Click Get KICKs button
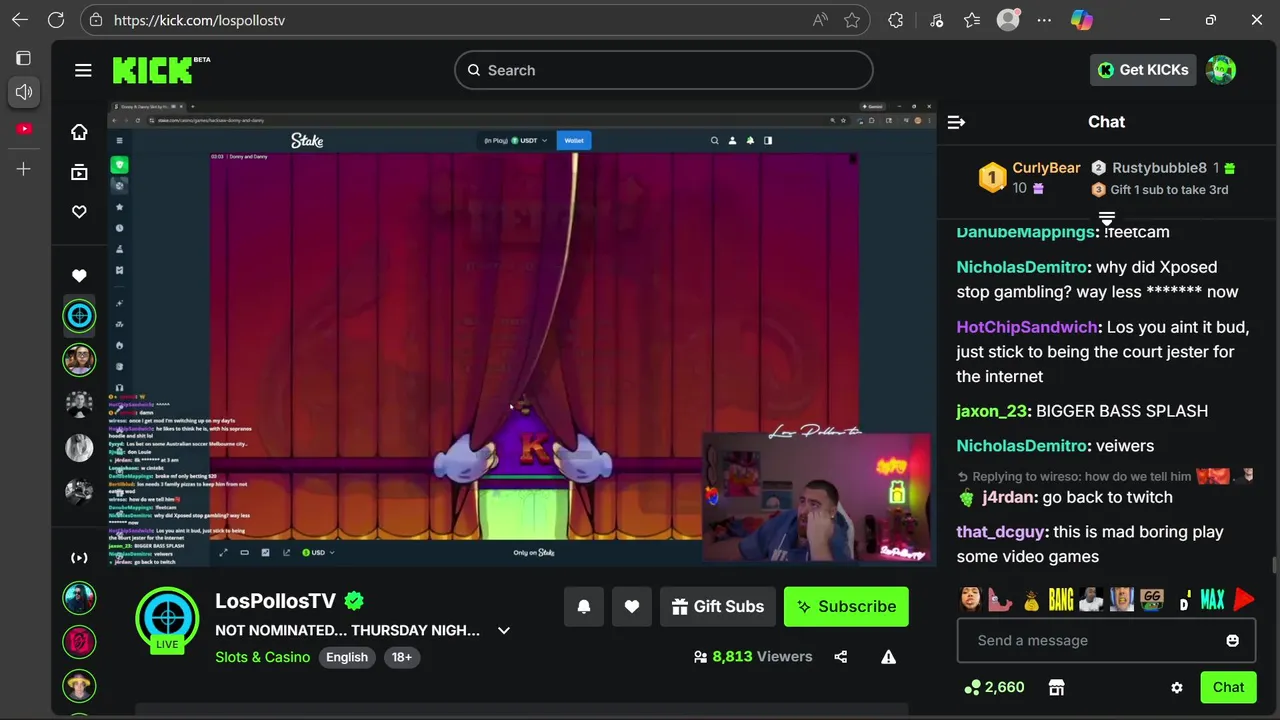 tap(1143, 70)
